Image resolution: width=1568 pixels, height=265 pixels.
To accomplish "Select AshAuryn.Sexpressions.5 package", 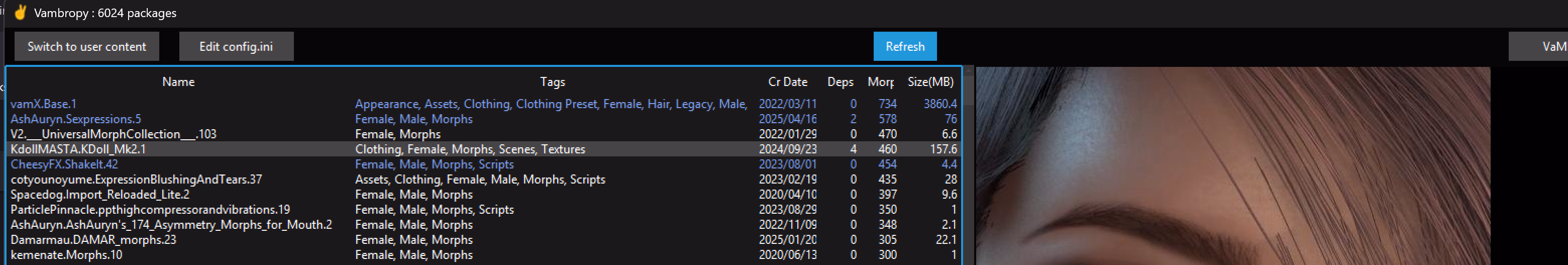I will click(x=484, y=119).
